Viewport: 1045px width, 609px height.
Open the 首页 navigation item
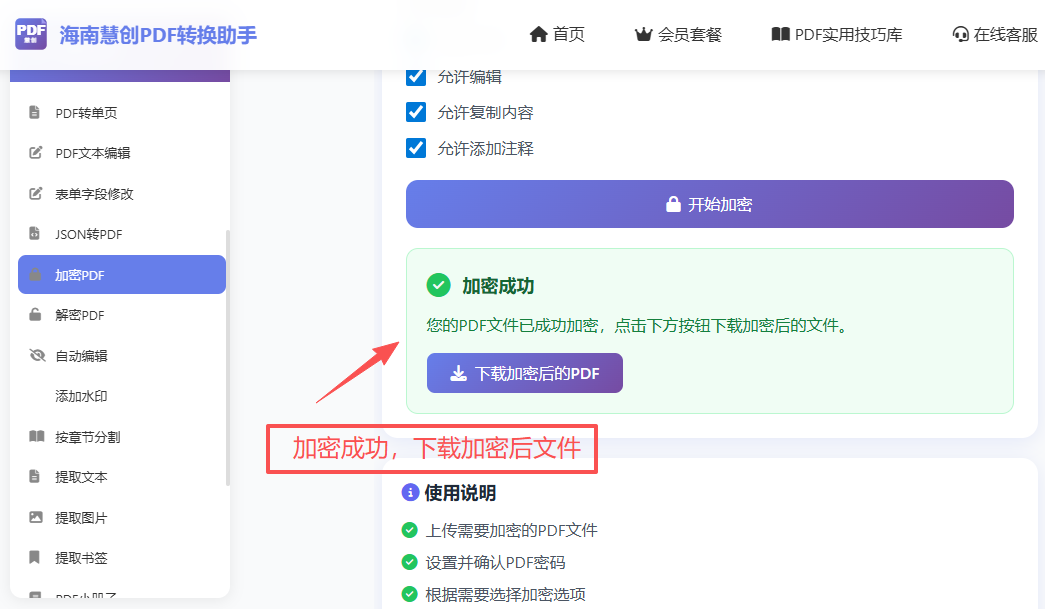(557, 34)
